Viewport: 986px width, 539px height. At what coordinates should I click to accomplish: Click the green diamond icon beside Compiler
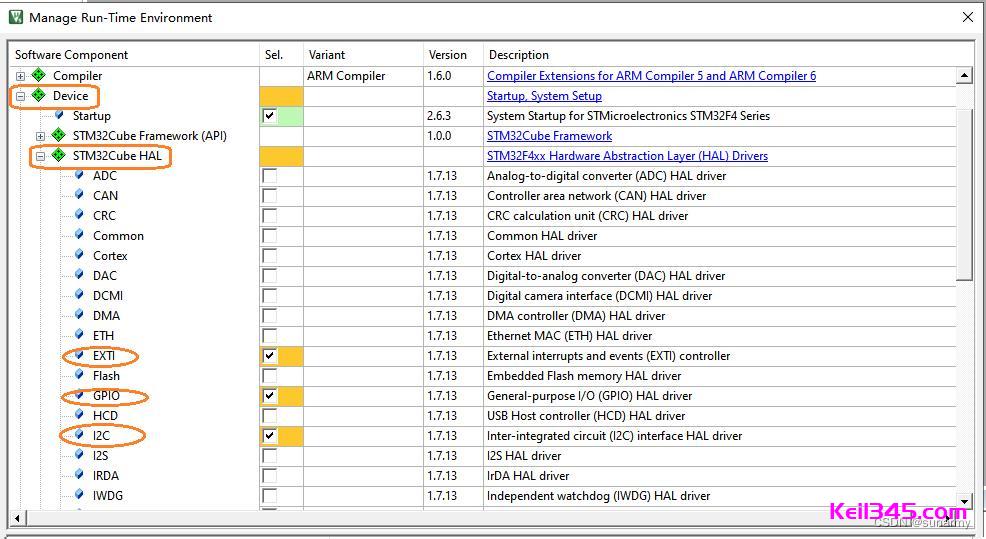(x=39, y=76)
